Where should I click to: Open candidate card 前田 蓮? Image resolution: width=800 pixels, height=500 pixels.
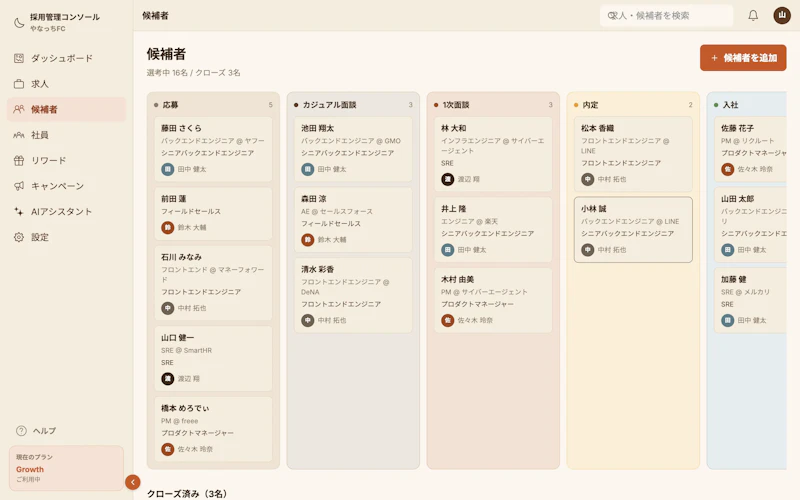click(x=213, y=213)
